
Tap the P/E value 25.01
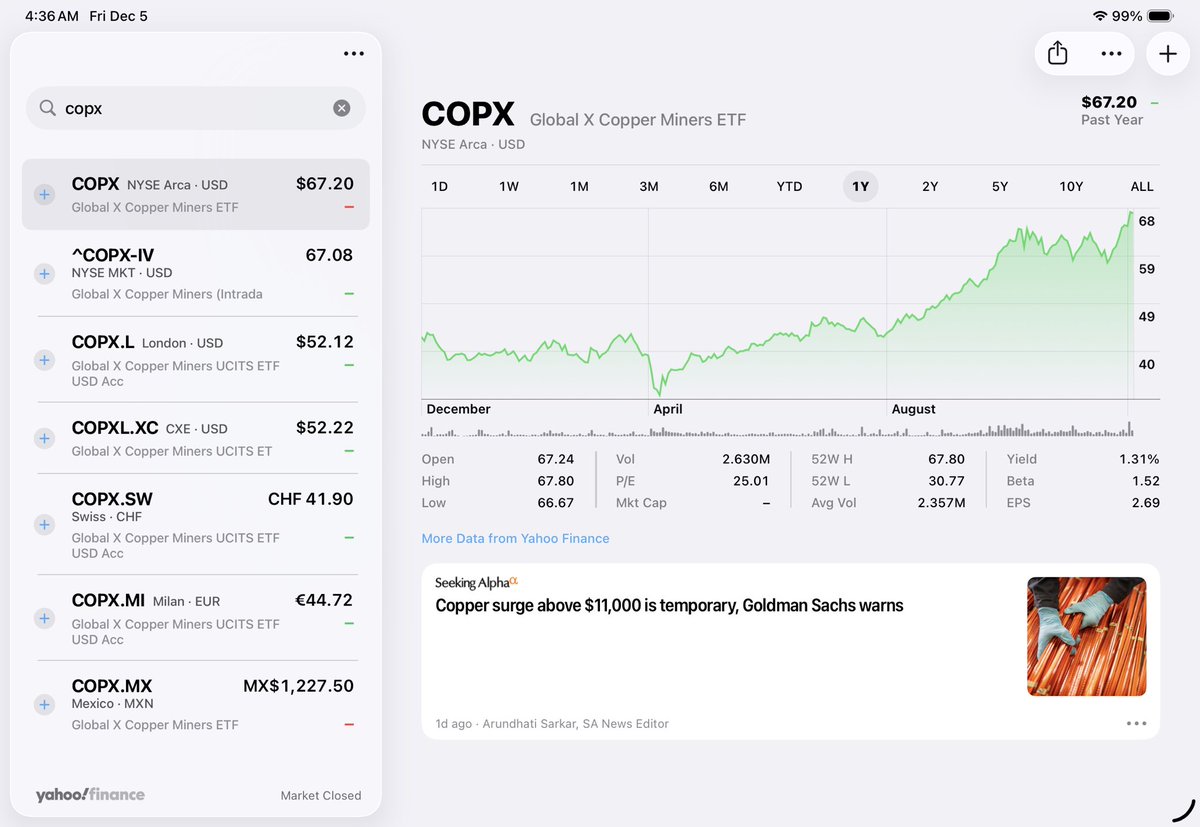(751, 481)
